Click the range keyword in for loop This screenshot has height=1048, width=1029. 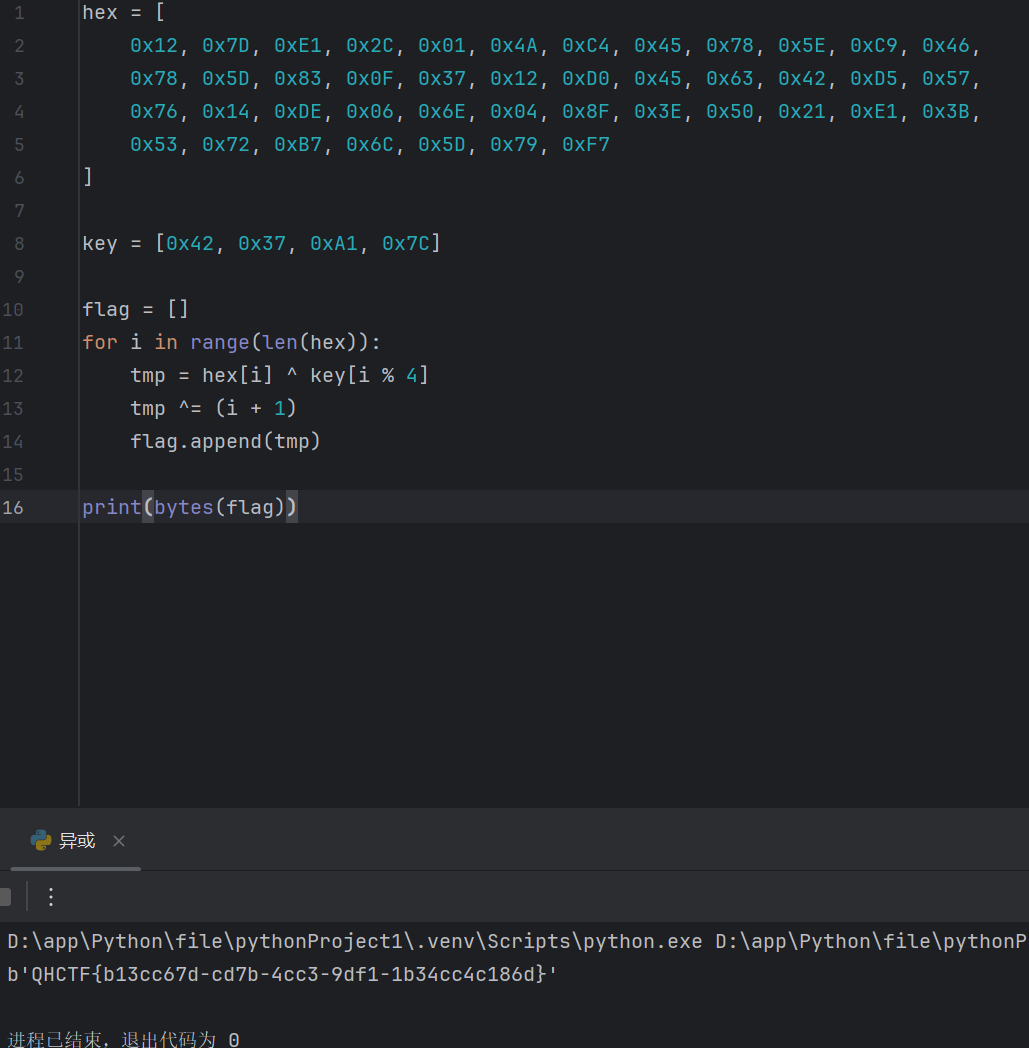[x=219, y=342]
